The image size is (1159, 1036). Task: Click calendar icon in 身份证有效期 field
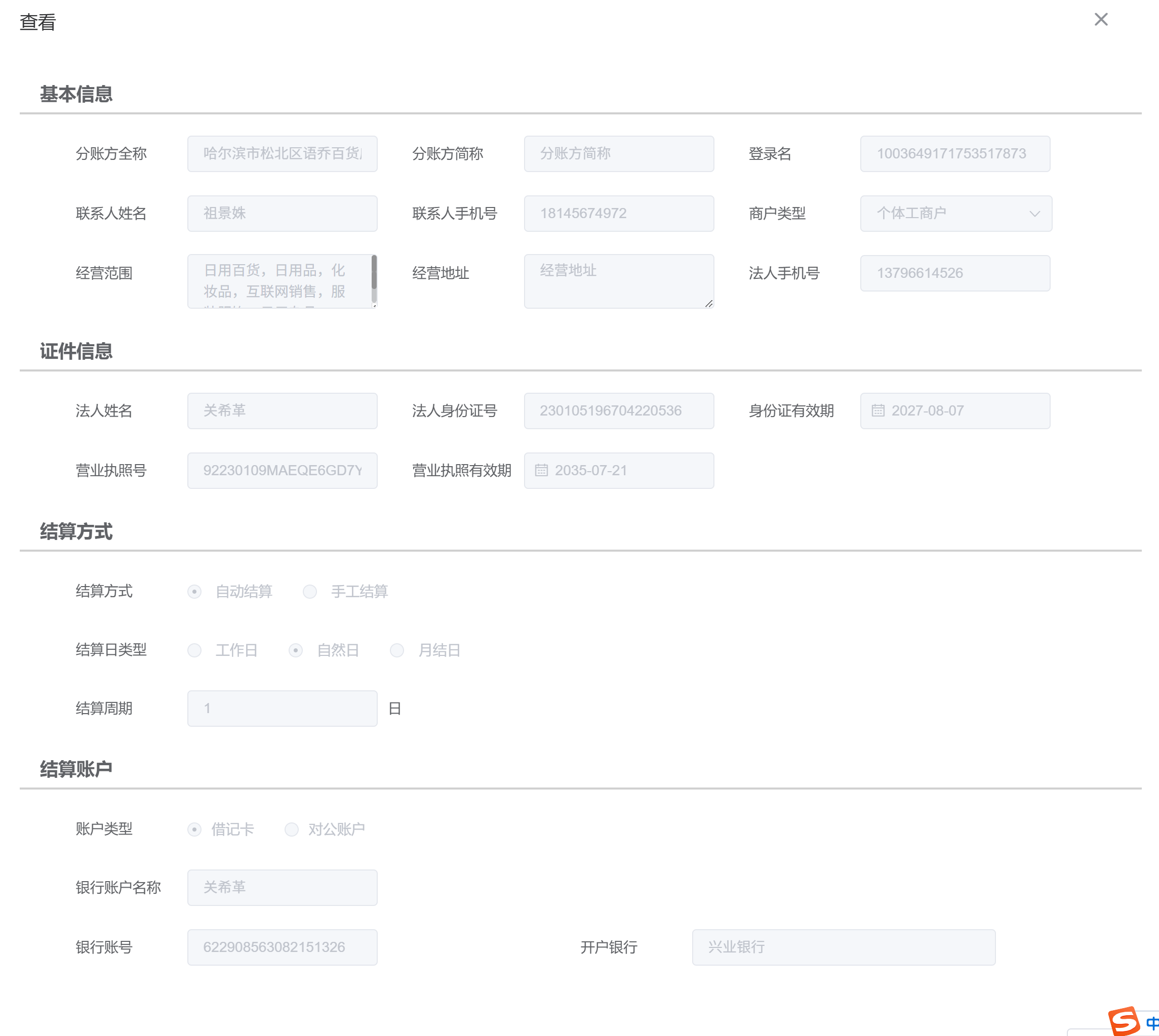(877, 410)
